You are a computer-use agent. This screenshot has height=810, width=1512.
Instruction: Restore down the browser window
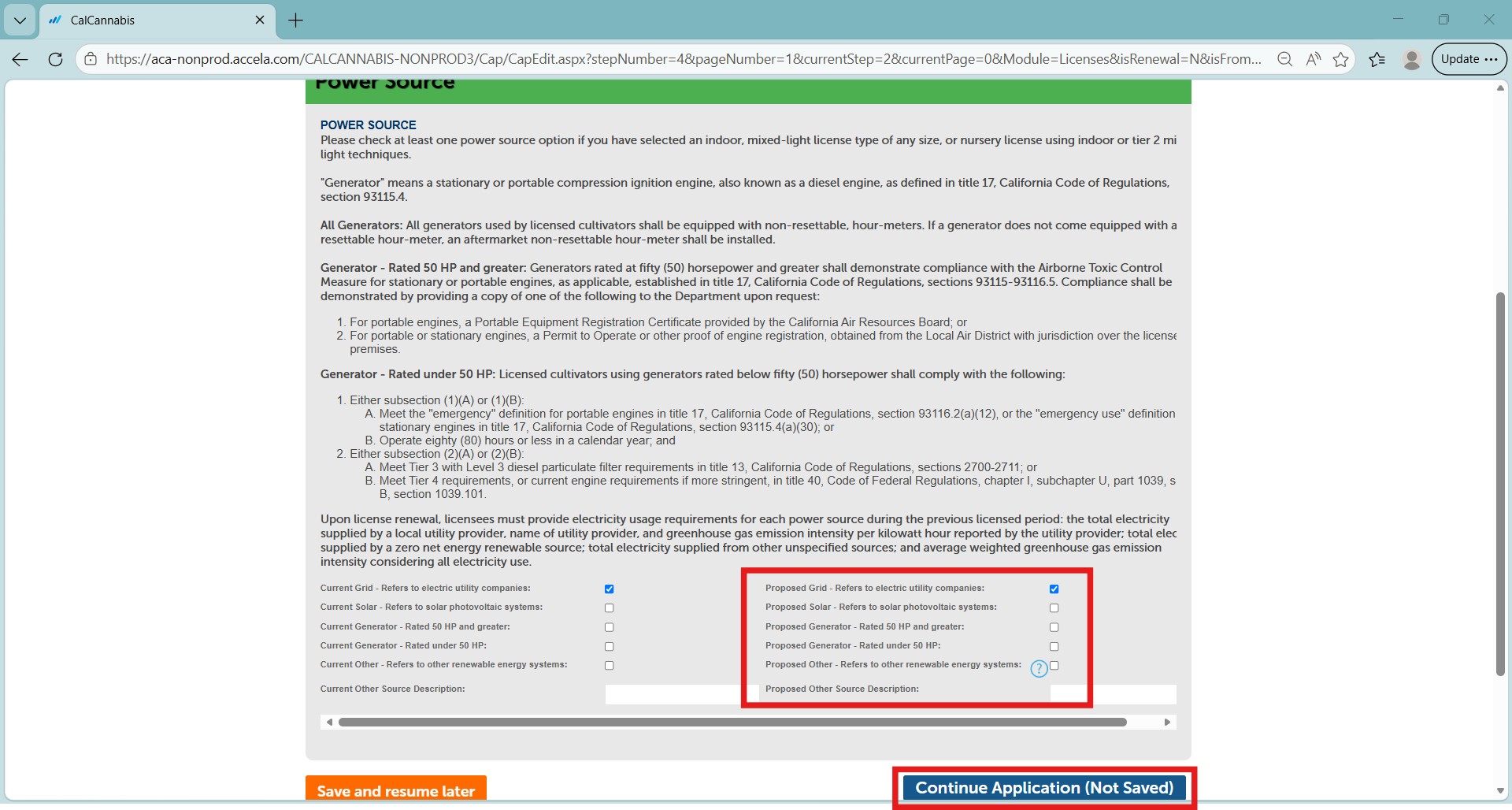(x=1443, y=20)
